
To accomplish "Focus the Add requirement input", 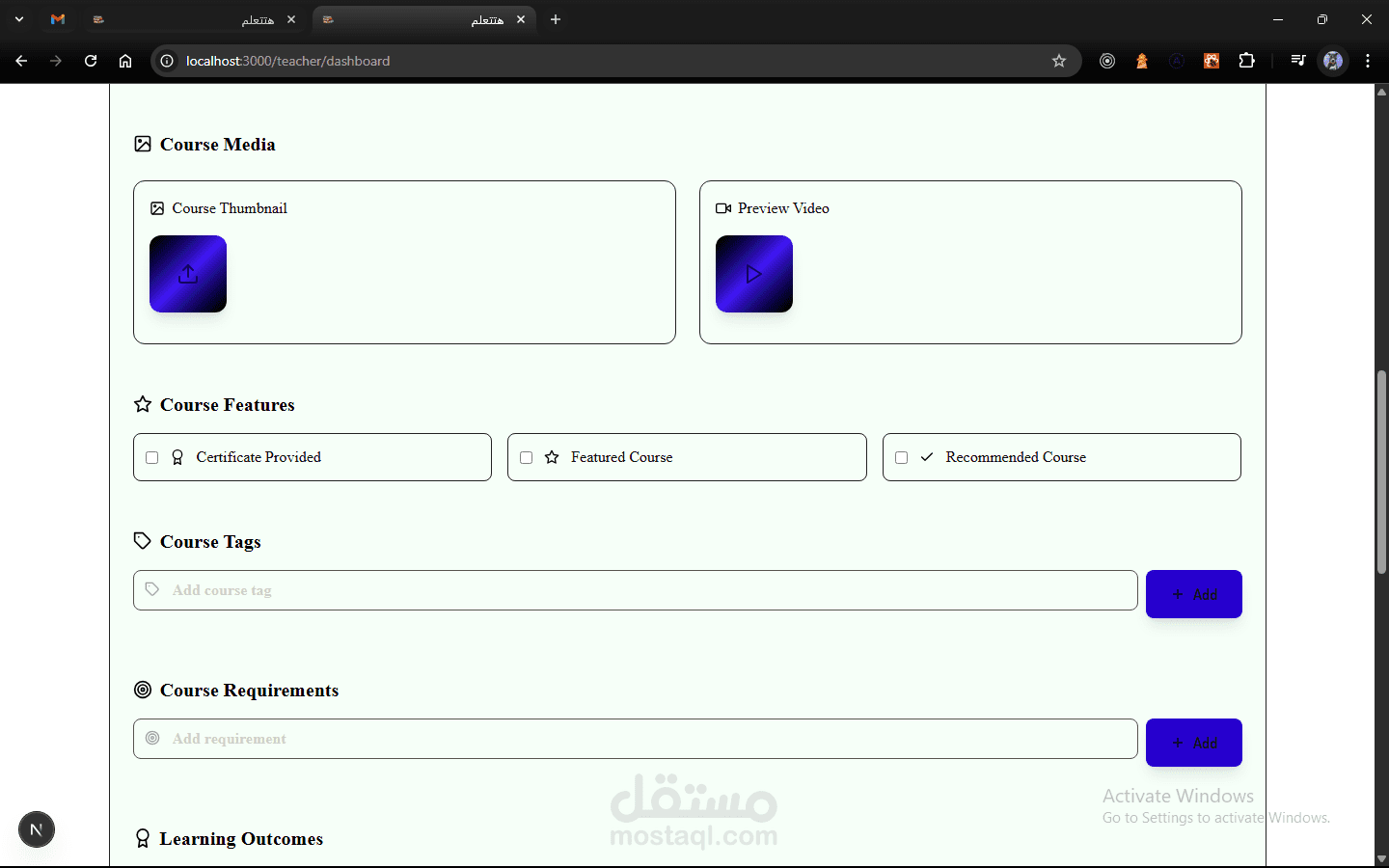I will (x=636, y=739).
